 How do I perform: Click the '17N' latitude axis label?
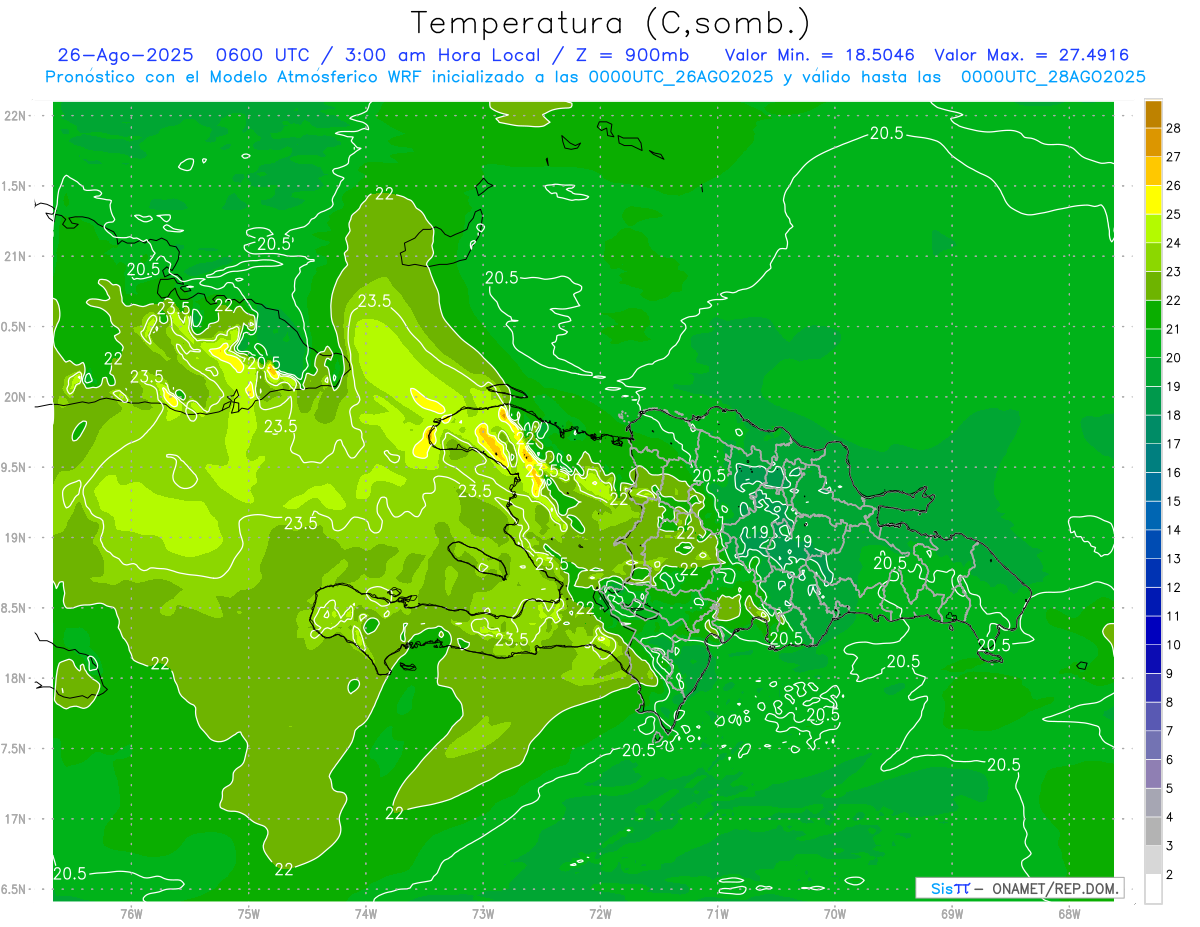pos(16,819)
